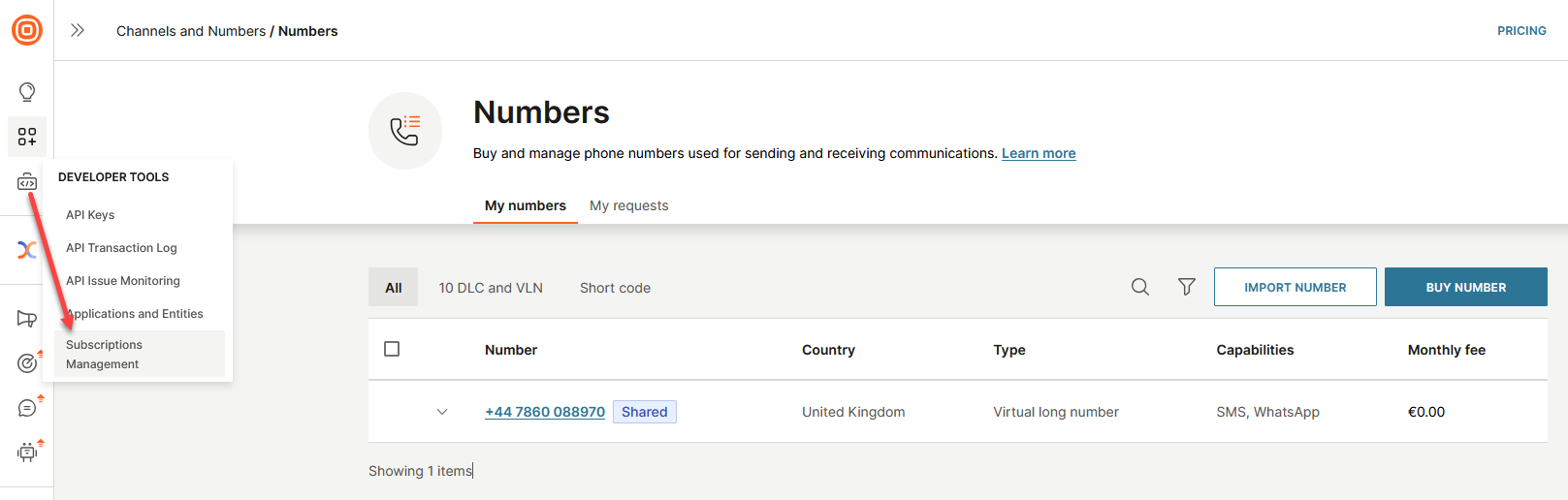Switch to the My requests tab
Image resolution: width=1568 pixels, height=500 pixels.
pos(628,205)
